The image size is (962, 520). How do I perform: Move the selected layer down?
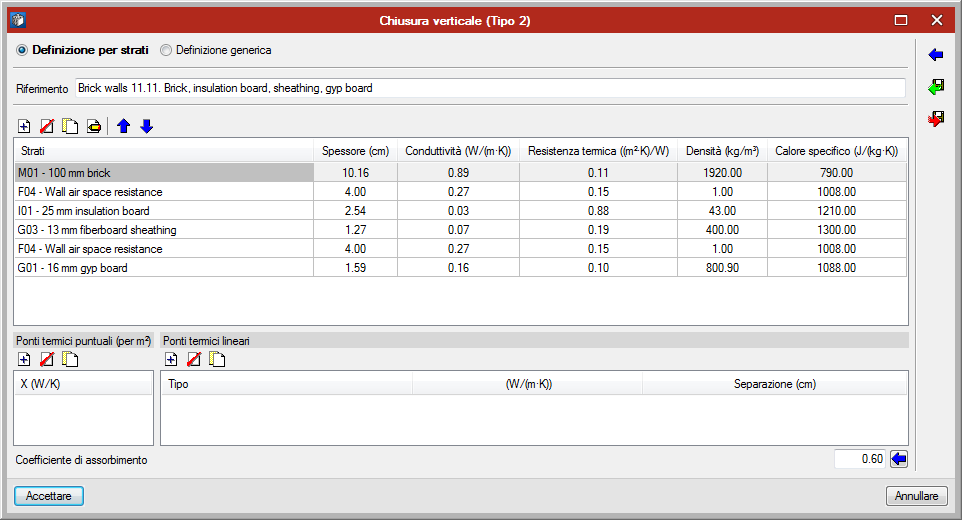coord(147,126)
